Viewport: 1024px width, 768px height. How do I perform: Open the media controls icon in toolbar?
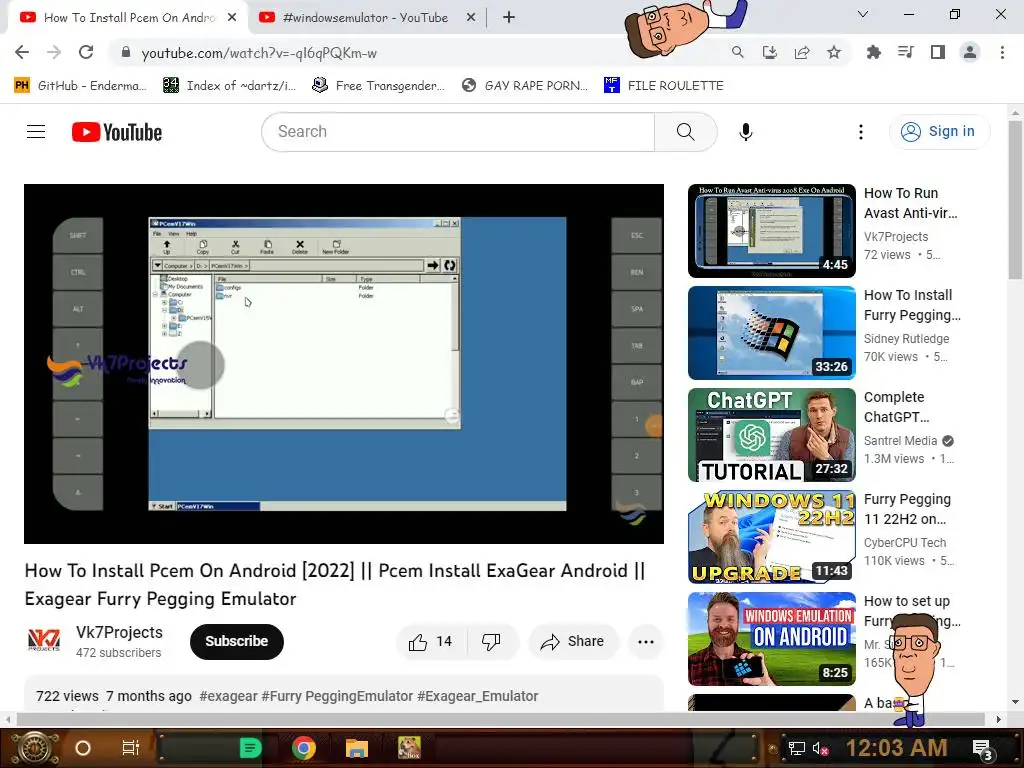pos(906,52)
